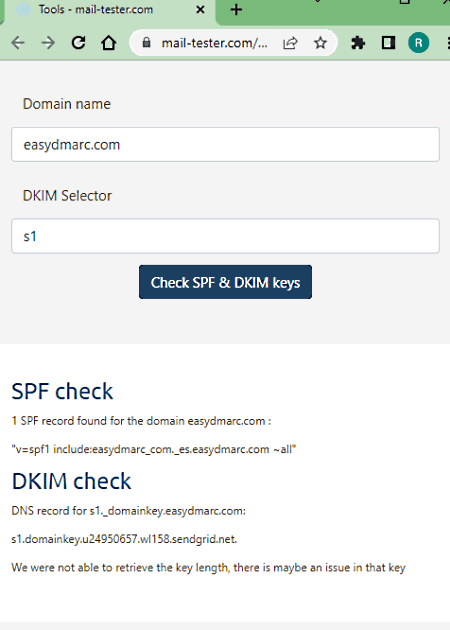This screenshot has width=450, height=630.
Task: Click the DKIM check heading
Action: (72, 481)
